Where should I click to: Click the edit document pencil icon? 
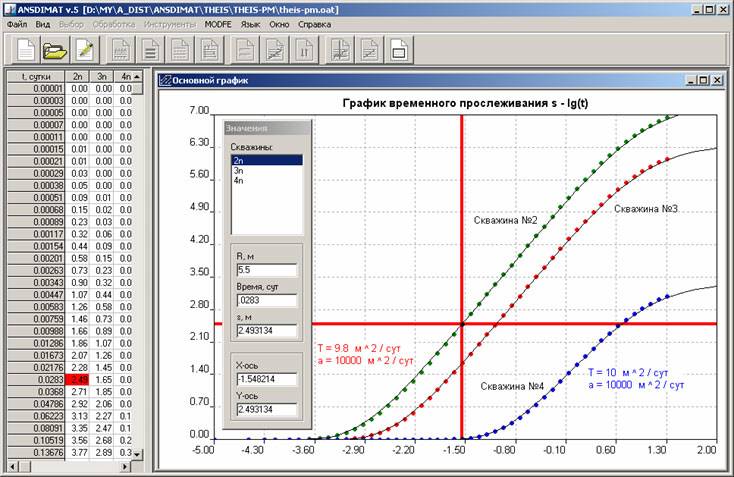click(x=85, y=48)
